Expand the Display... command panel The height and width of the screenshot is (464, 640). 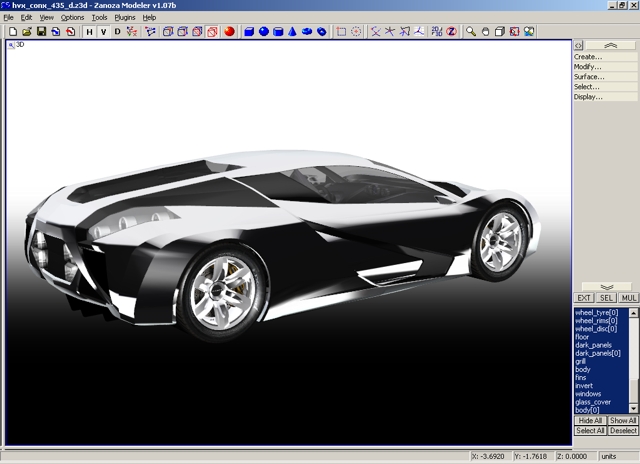(x=605, y=97)
